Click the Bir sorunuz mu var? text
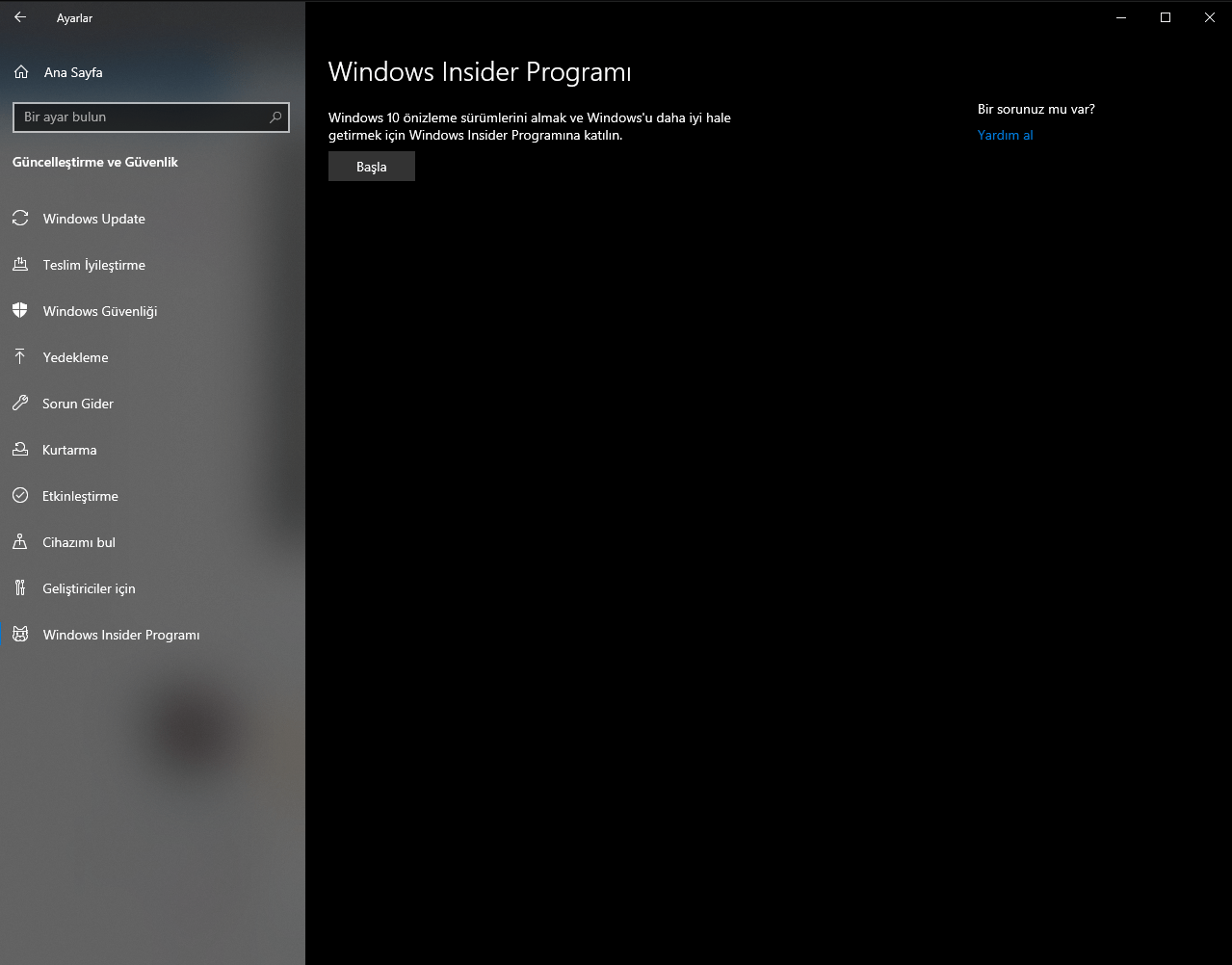The height and width of the screenshot is (965, 1232). pos(1036,110)
